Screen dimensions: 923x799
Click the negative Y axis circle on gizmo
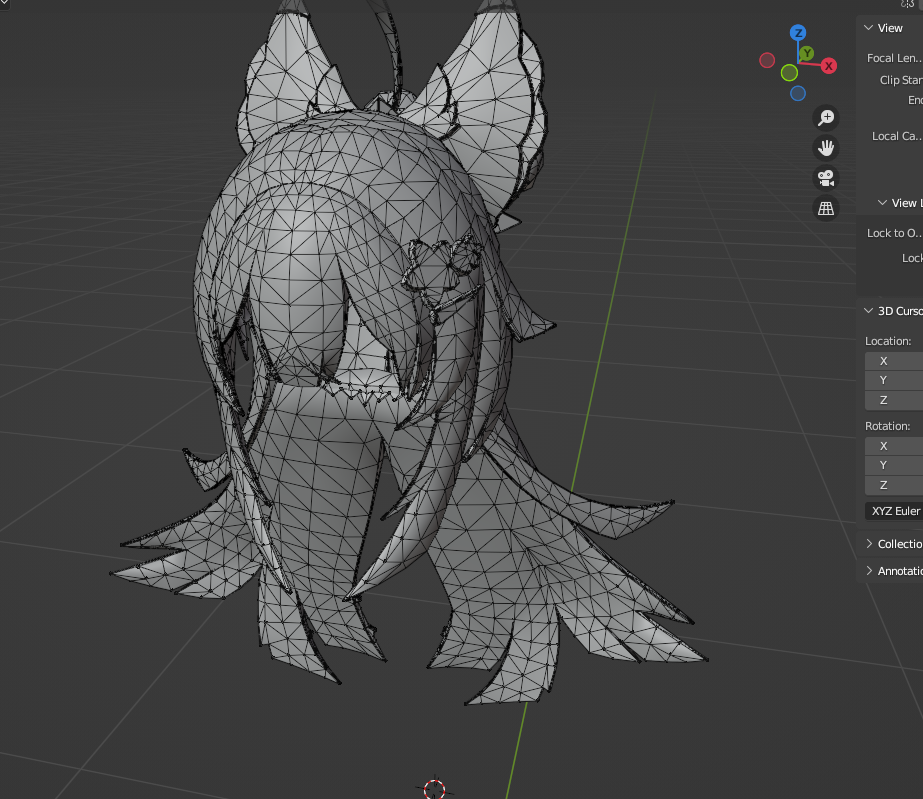coord(789,73)
